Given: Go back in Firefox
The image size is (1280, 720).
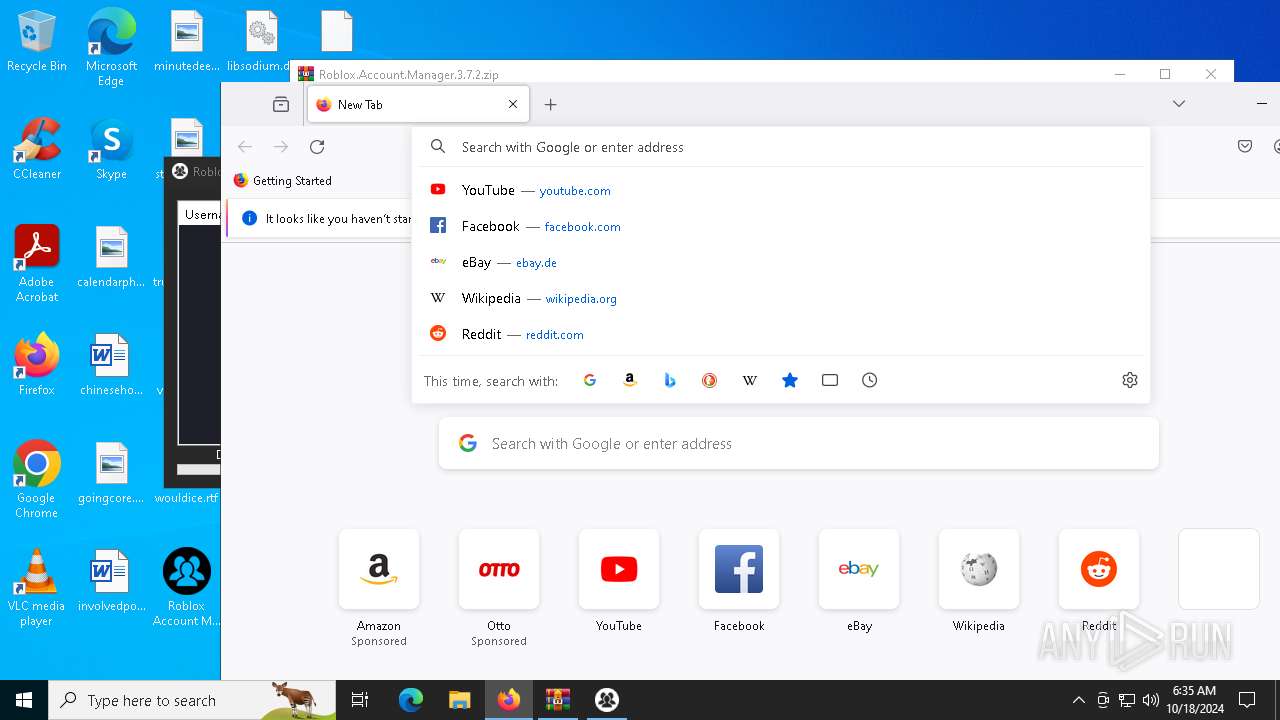Looking at the screenshot, I should 245,147.
